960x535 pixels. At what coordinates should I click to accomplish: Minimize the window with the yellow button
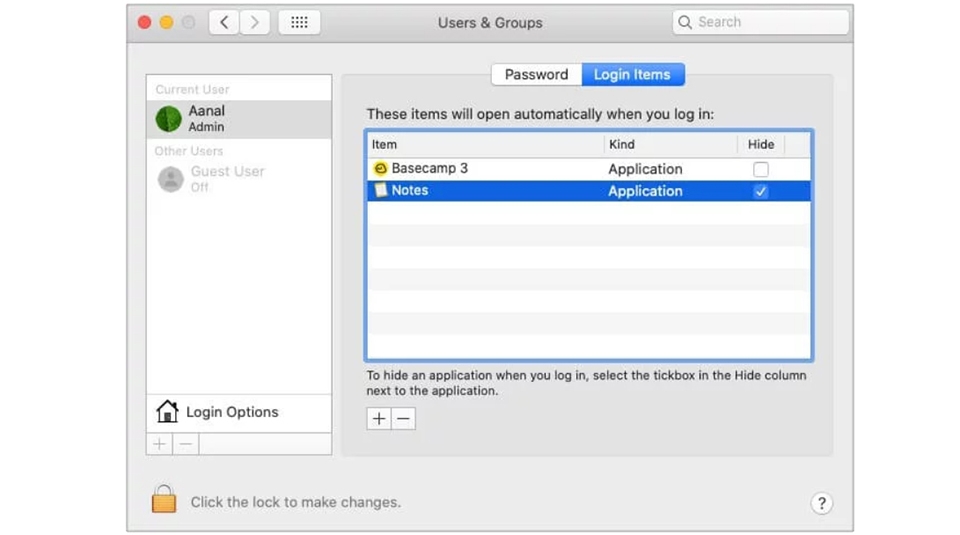coord(167,23)
